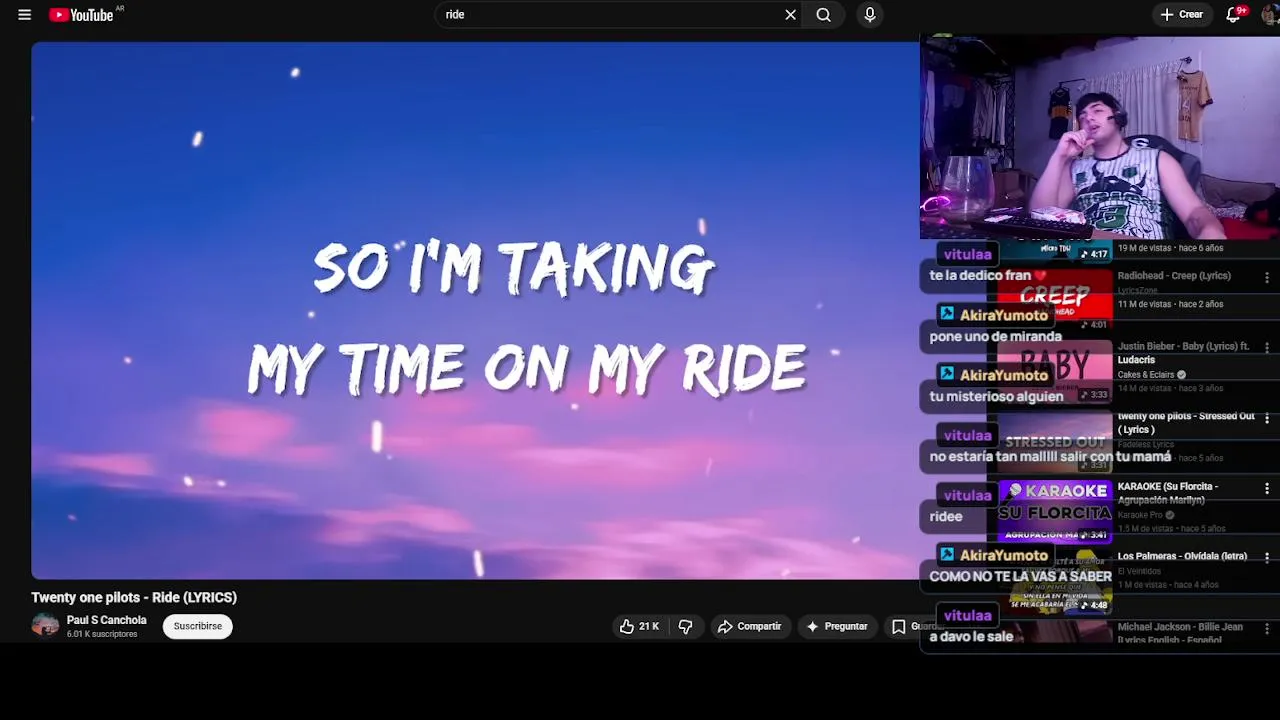
Task: Open Justin Bieber - Baby (Lyrics) suggestion
Action: (1183, 353)
